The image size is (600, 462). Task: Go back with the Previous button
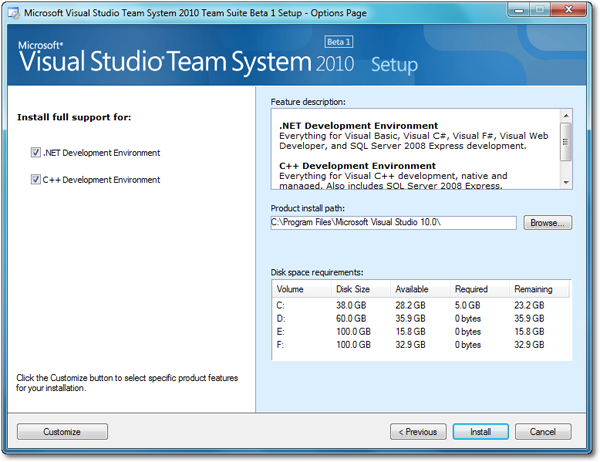pos(418,432)
